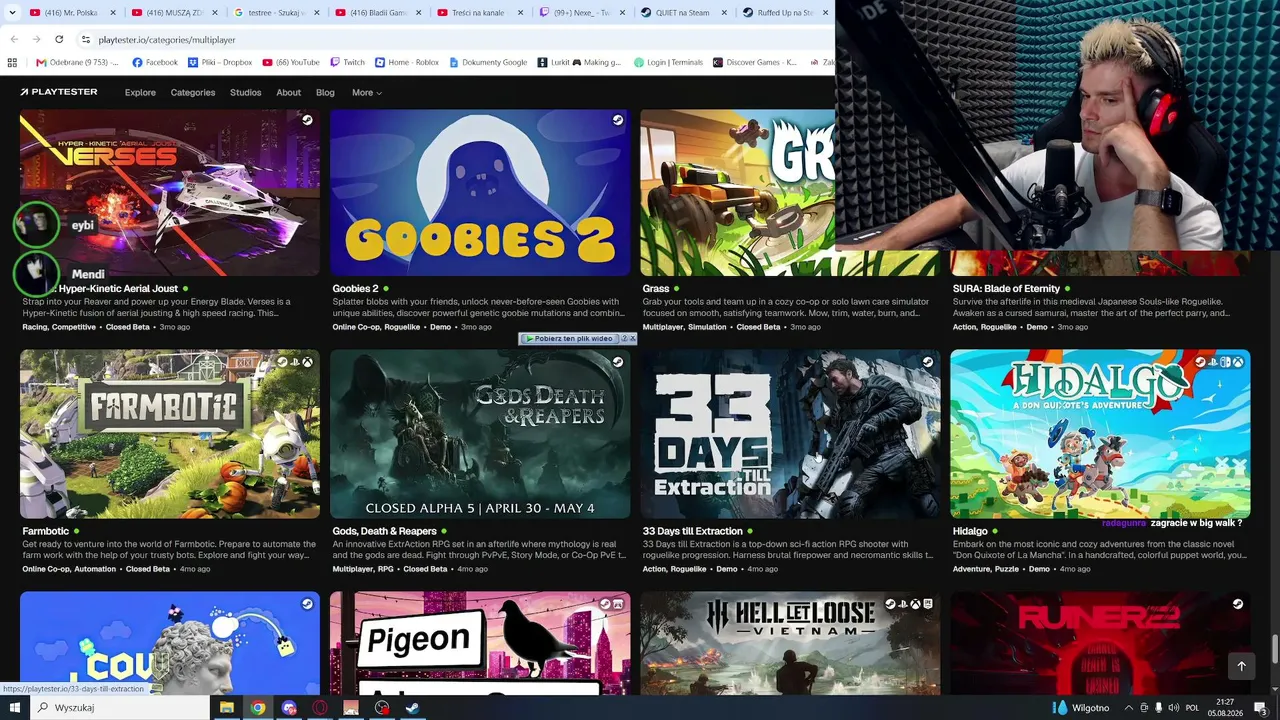Open 'SURA: Blade of Eternity' title link
The width and height of the screenshot is (1280, 720).
[x=1006, y=288]
